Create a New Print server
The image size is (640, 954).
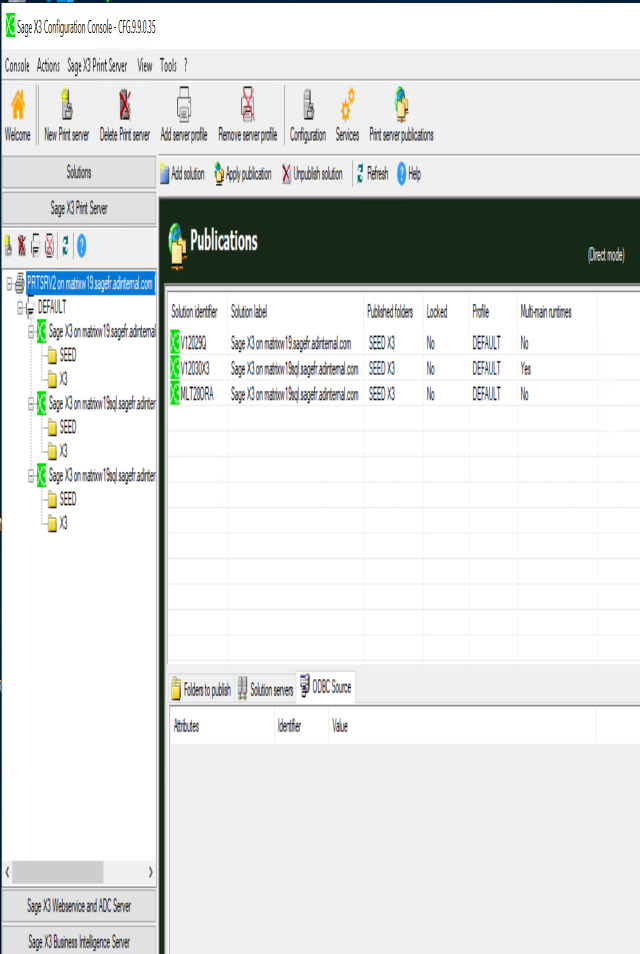(66, 105)
